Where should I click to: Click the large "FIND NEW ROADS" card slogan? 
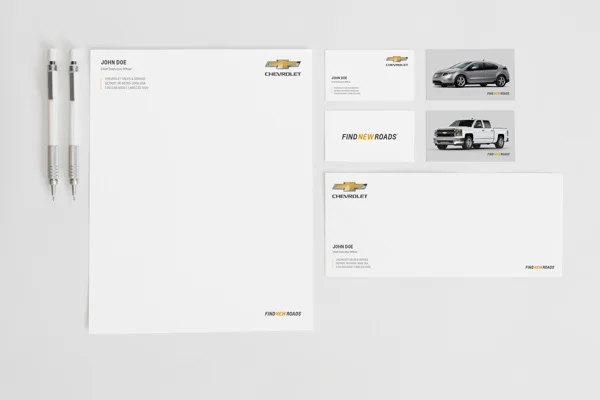369,137
